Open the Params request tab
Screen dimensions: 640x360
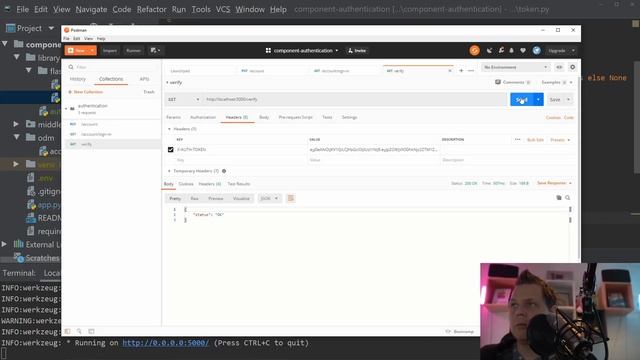coord(173,118)
